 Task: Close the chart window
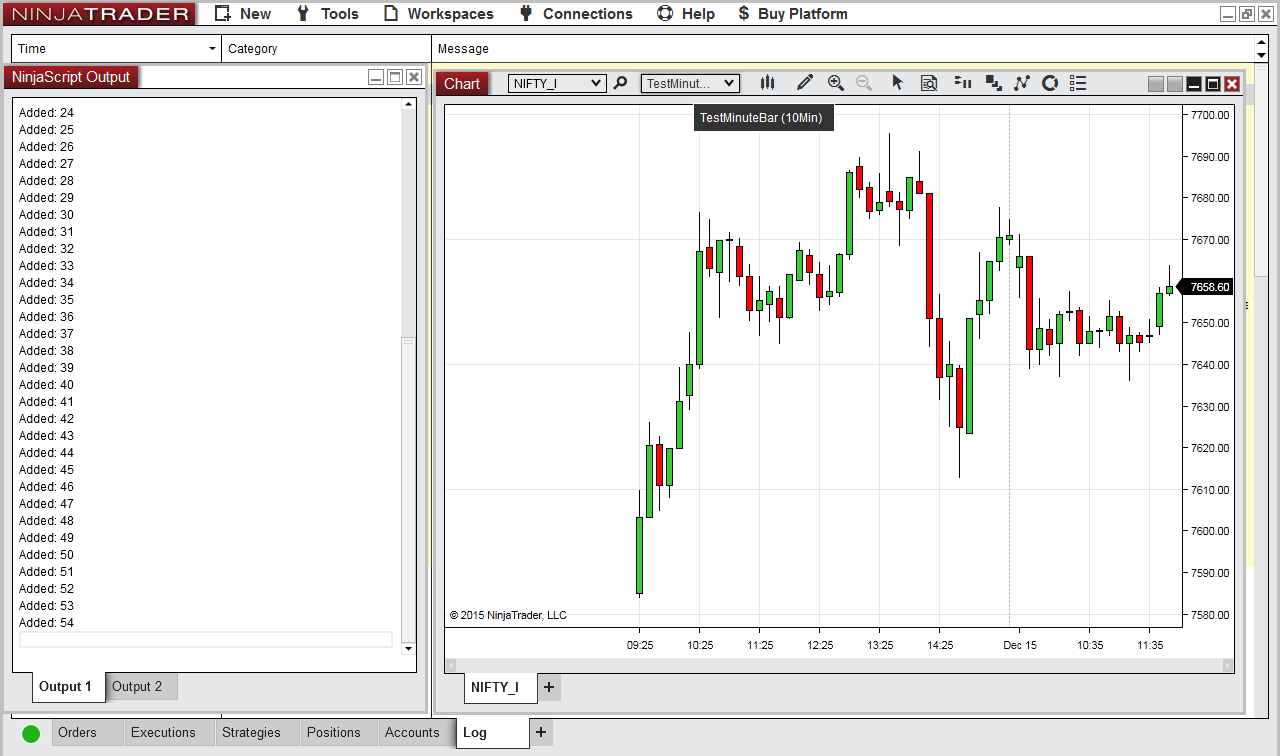tap(1232, 84)
